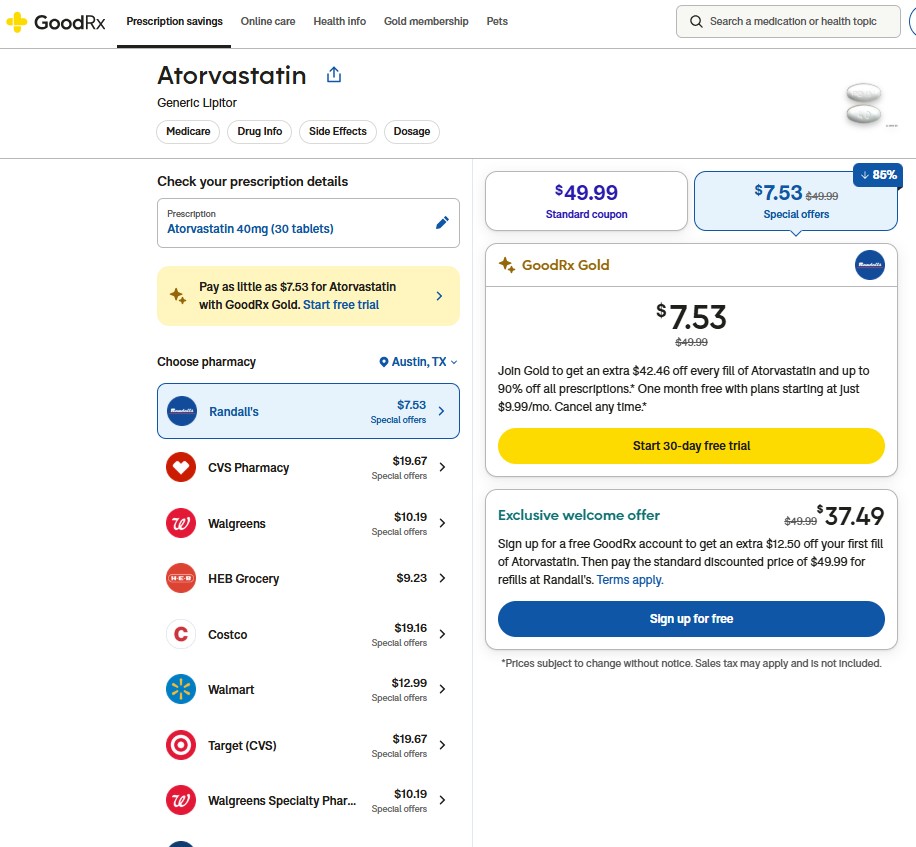Image resolution: width=916 pixels, height=847 pixels.
Task: Open the prescription edit pencil icon
Action: point(442,222)
